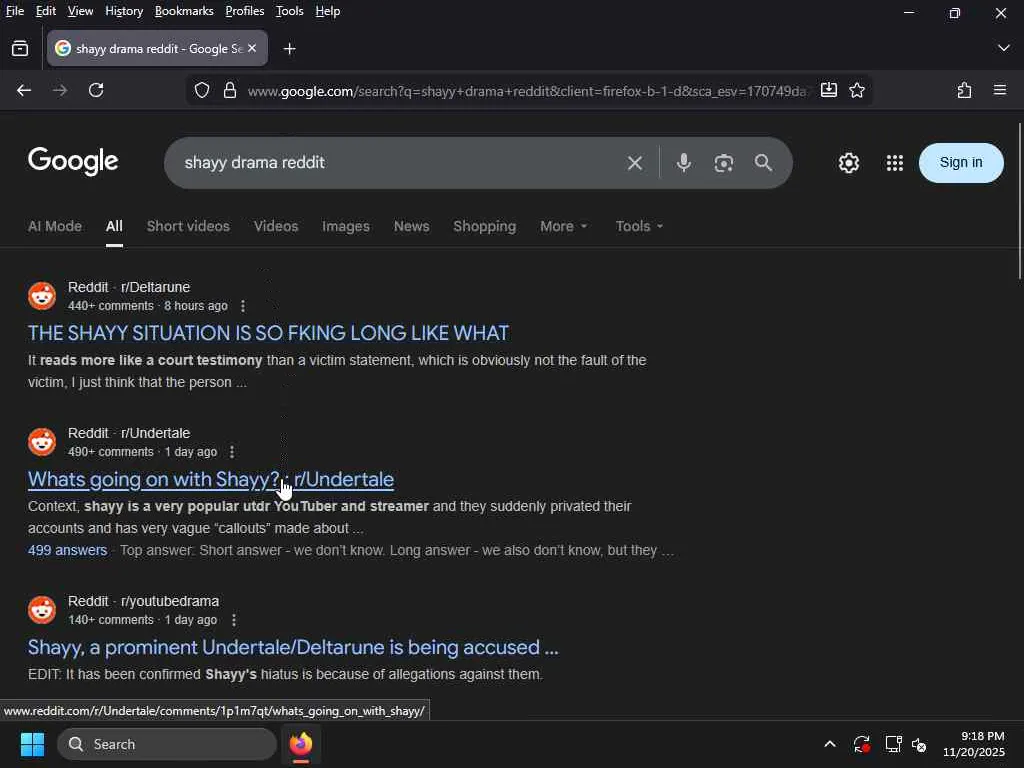Image resolution: width=1024 pixels, height=768 pixels.
Task: Expand the list all tabs chevron
Action: tap(1004, 48)
